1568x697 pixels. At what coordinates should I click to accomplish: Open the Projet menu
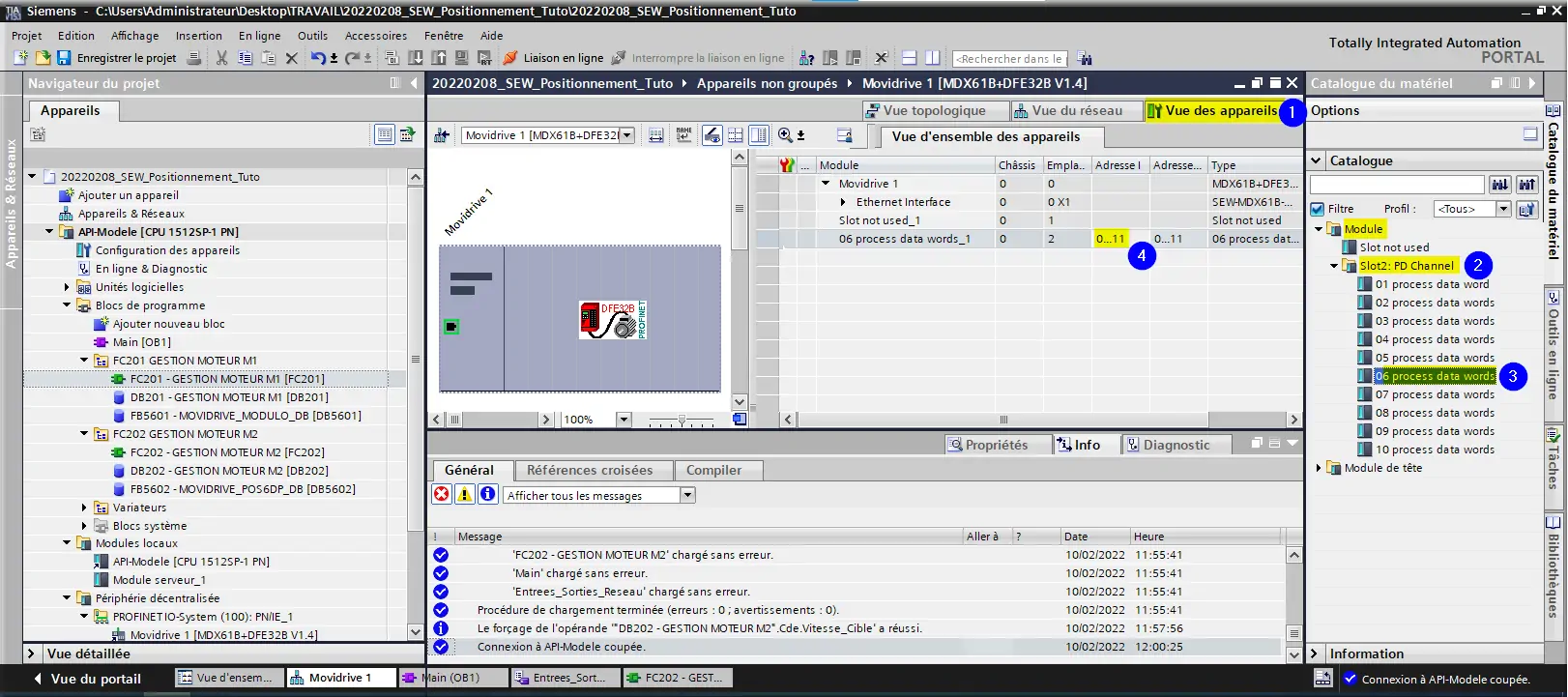[26, 36]
